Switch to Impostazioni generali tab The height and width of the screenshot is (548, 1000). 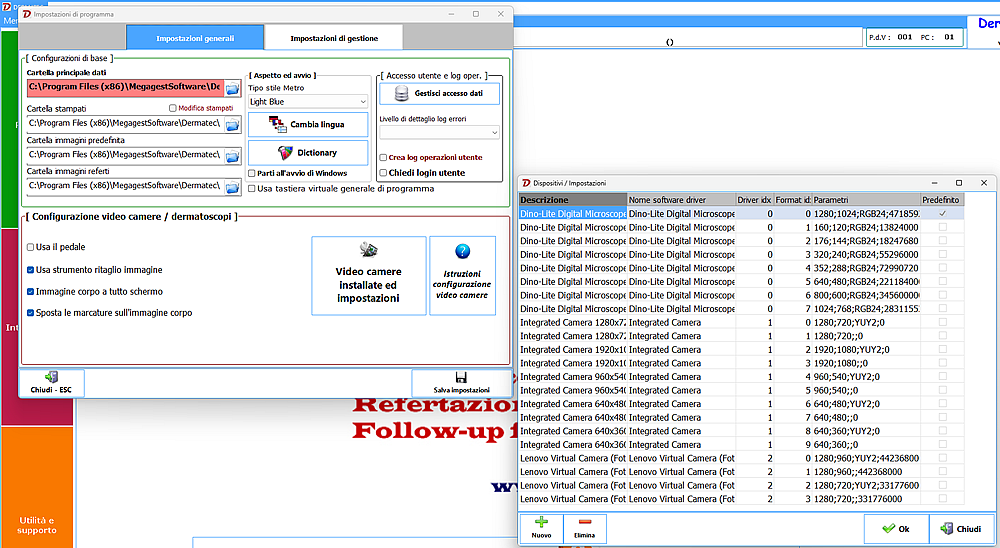tap(195, 38)
